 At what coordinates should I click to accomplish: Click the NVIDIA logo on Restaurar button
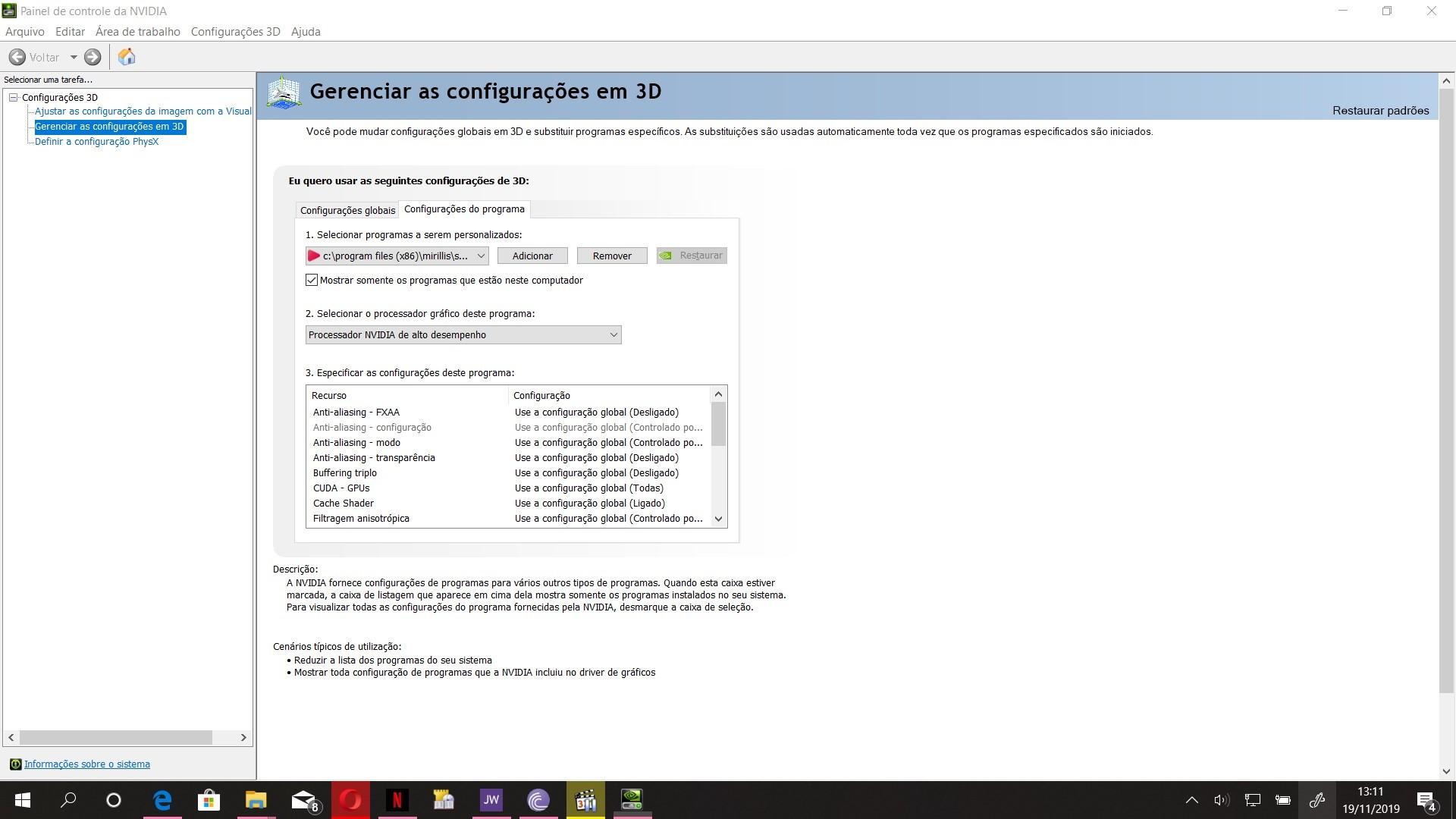coord(665,256)
